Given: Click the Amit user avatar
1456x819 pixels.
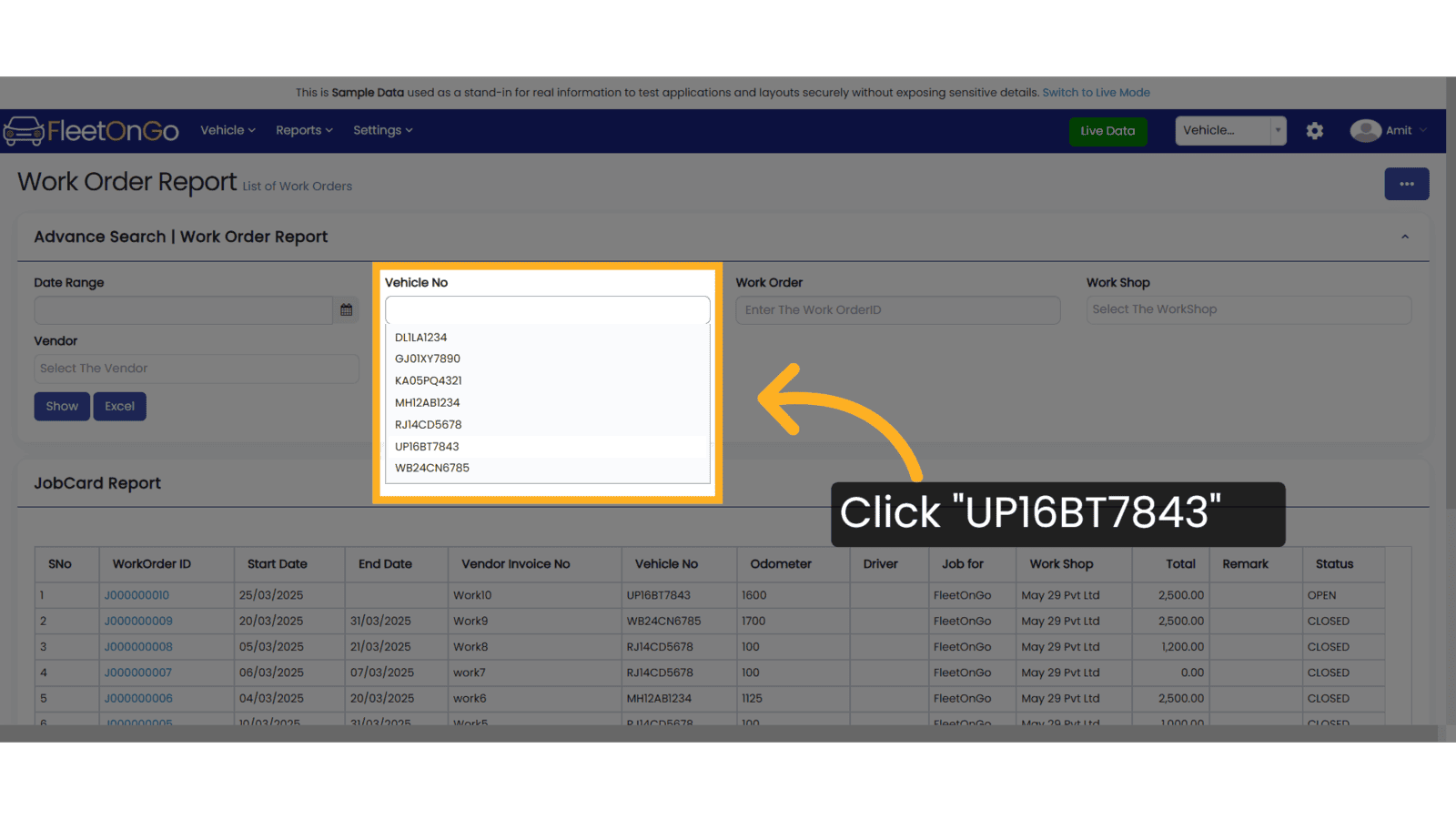Looking at the screenshot, I should click(x=1365, y=131).
